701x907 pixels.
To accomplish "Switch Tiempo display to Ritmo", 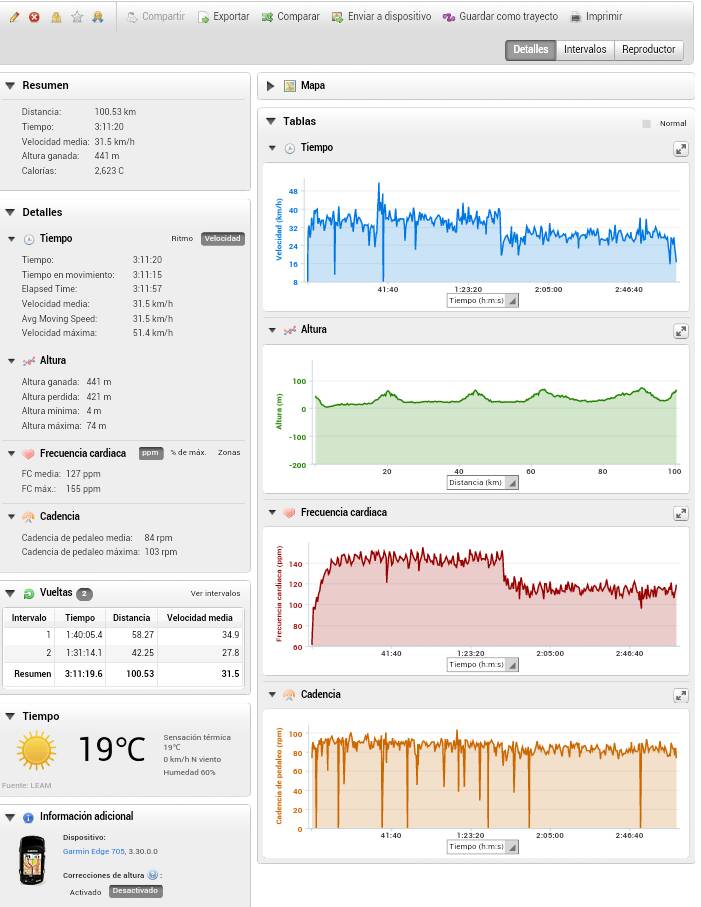I will coord(182,239).
